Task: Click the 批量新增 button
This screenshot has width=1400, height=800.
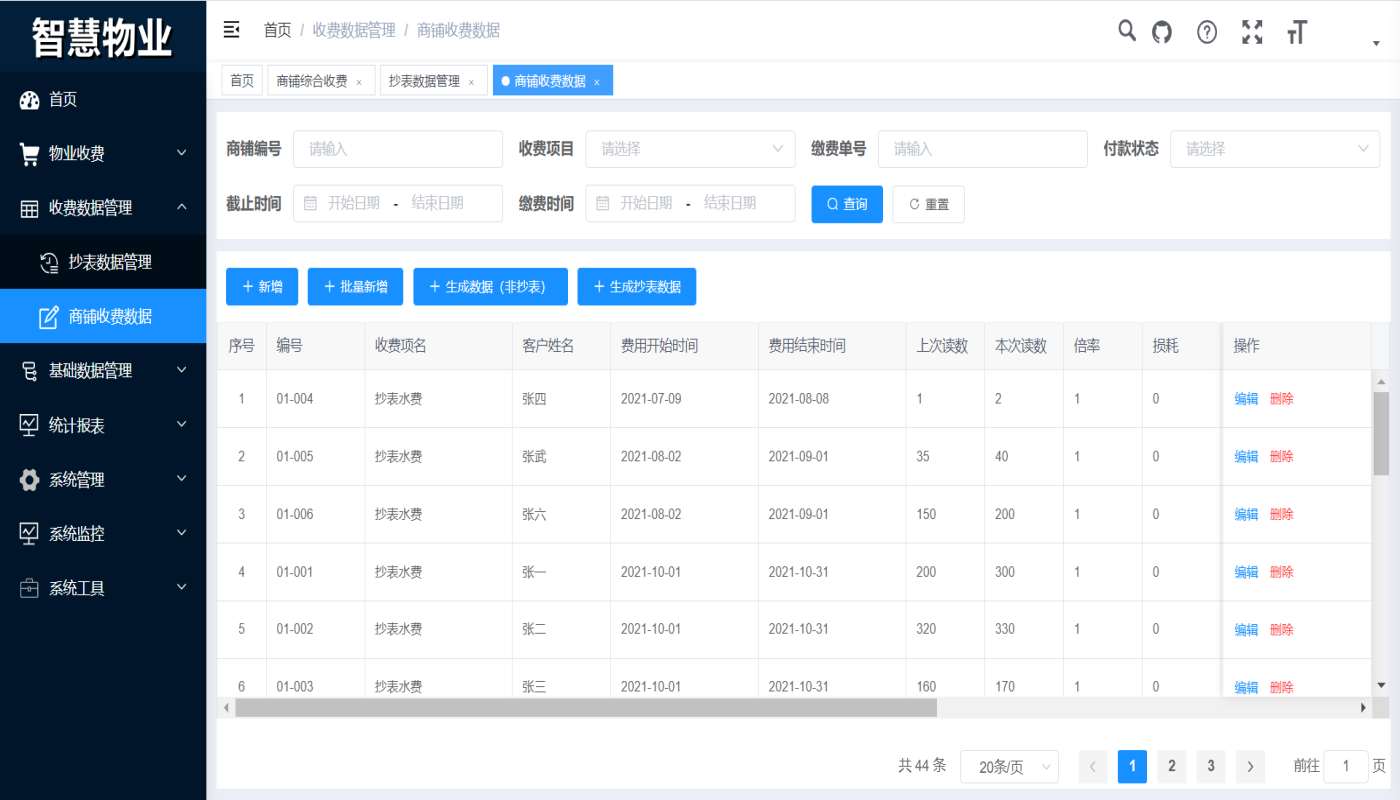Action: tap(355, 286)
